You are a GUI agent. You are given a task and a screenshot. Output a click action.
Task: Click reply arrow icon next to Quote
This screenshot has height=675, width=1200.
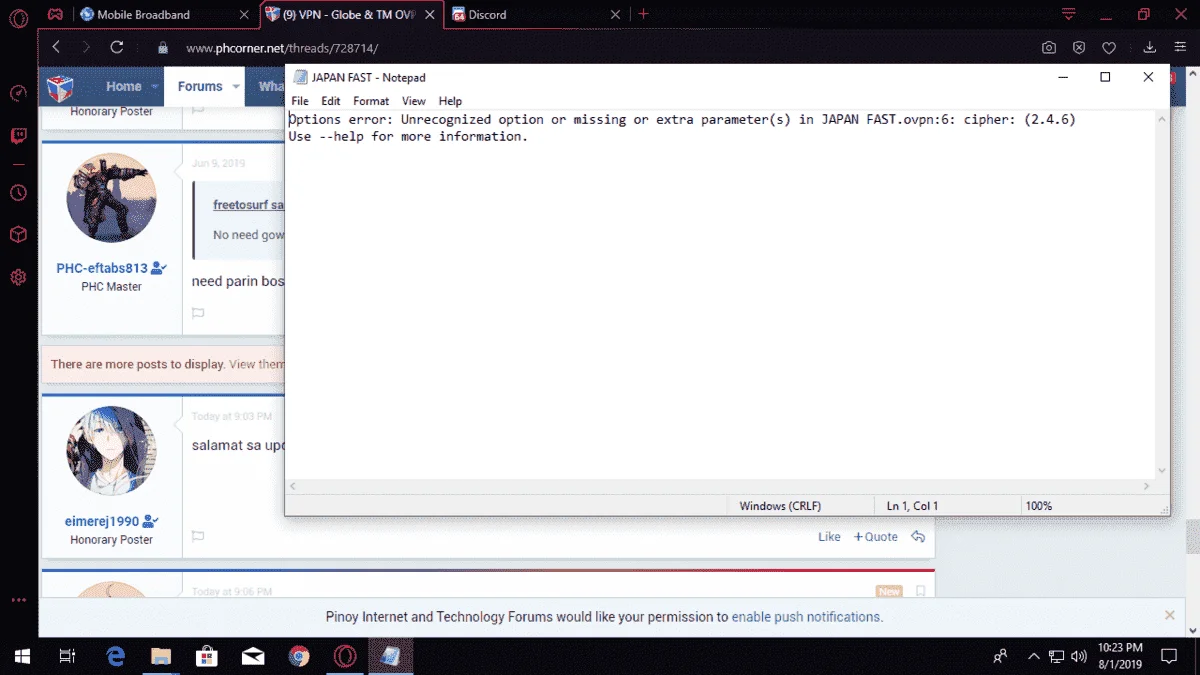click(918, 537)
